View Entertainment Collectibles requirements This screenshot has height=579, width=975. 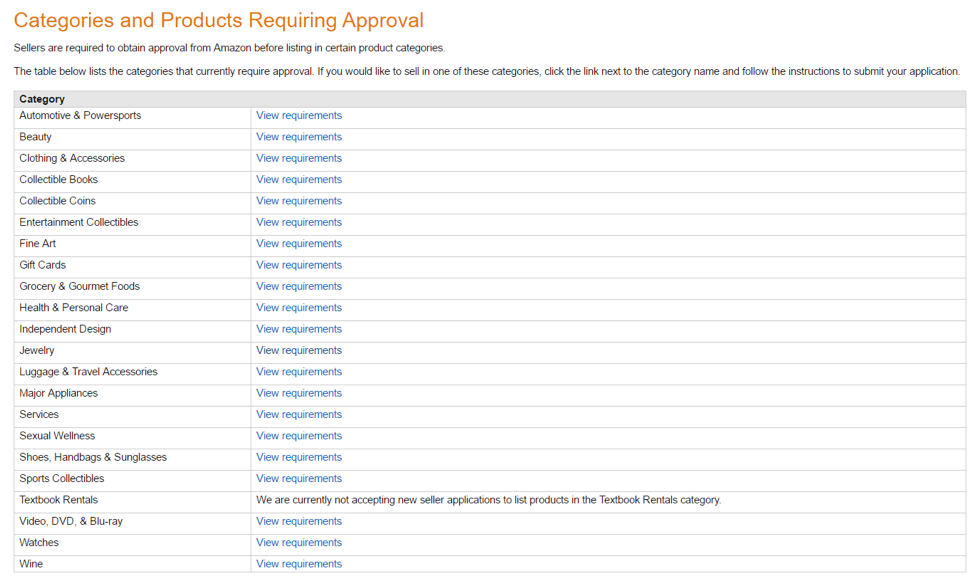tap(298, 222)
